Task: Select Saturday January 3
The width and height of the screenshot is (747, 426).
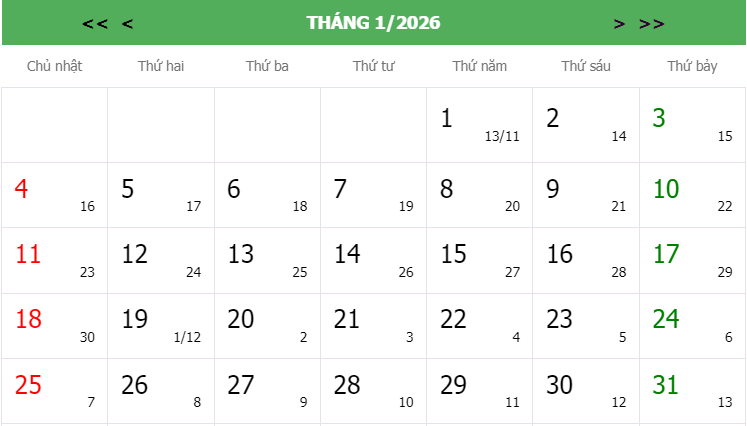Action: point(692,125)
